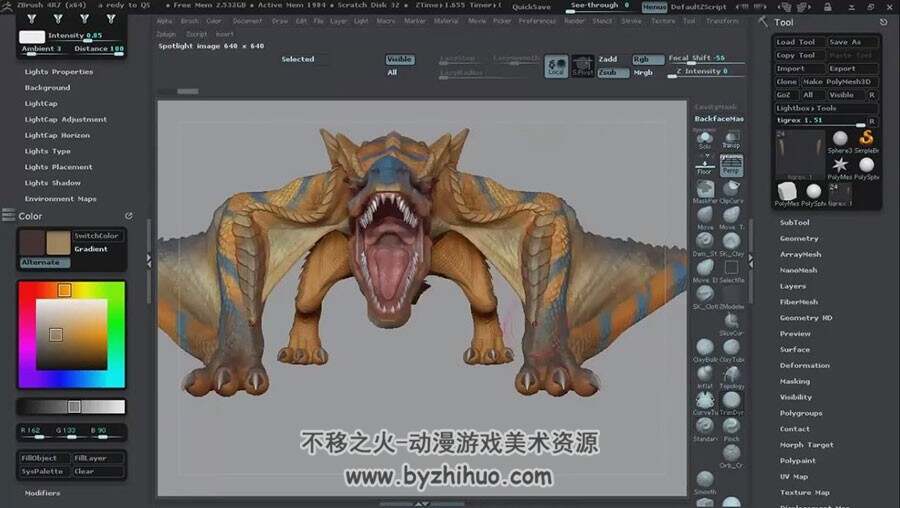The height and width of the screenshot is (508, 900).
Task: Expand the ArrayMesh section
Action: [x=800, y=254]
